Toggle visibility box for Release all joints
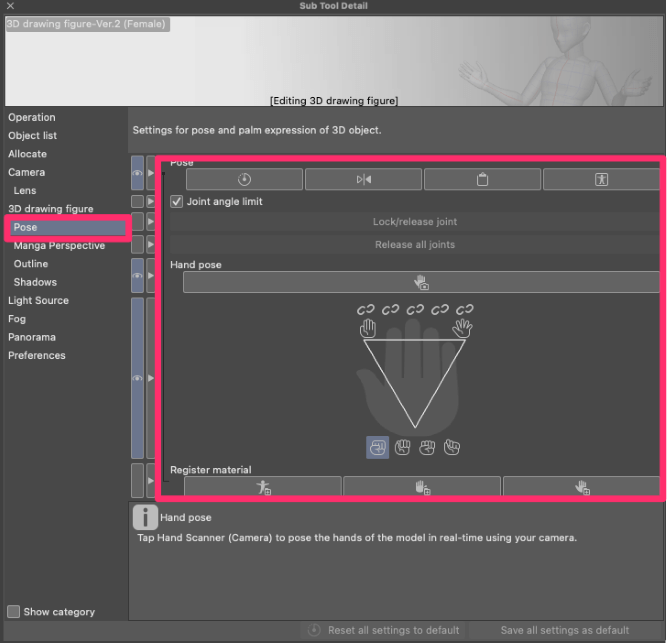The image size is (667, 643). pos(137,245)
